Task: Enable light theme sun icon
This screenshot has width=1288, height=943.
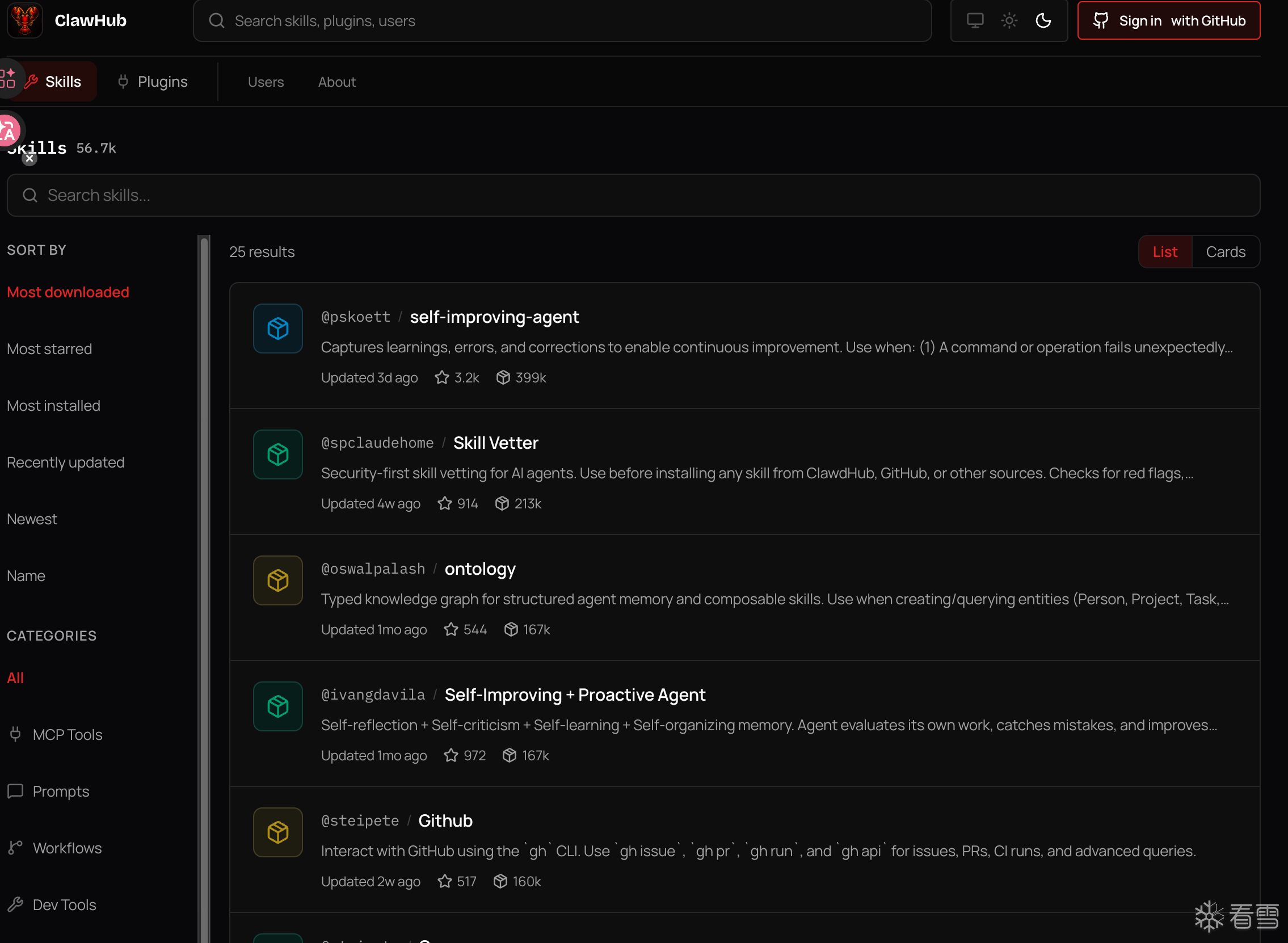Action: click(1009, 20)
